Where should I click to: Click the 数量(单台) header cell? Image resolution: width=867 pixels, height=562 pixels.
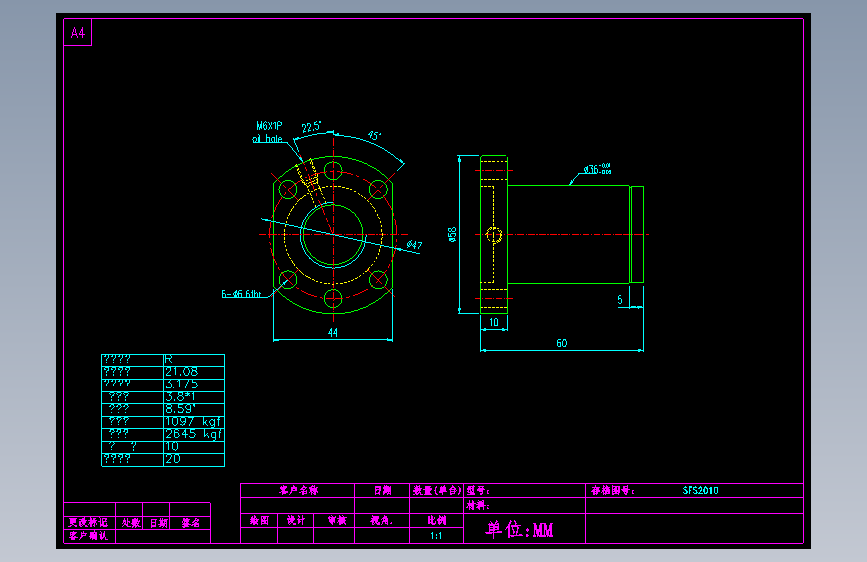437,490
